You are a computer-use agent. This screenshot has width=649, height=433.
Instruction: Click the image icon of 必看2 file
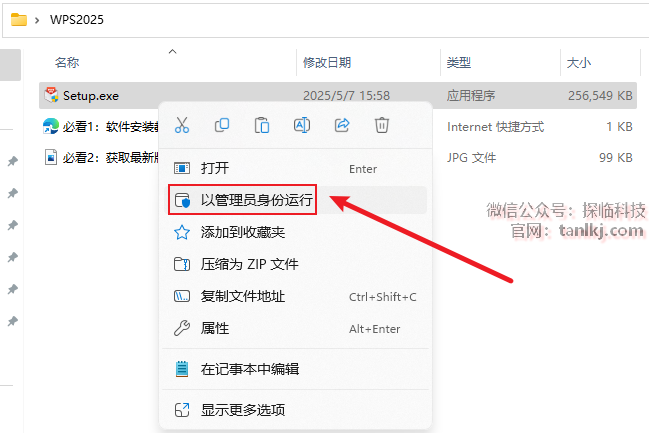pos(51,157)
